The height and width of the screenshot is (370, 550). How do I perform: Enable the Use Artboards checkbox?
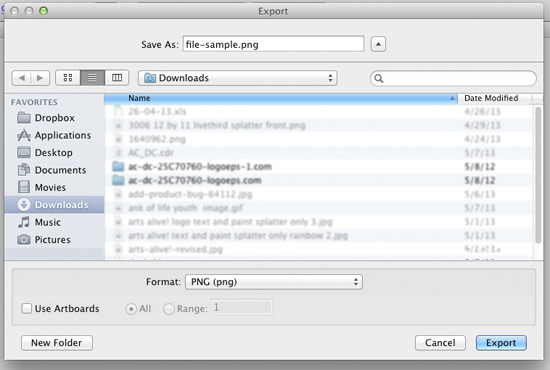pos(27,309)
